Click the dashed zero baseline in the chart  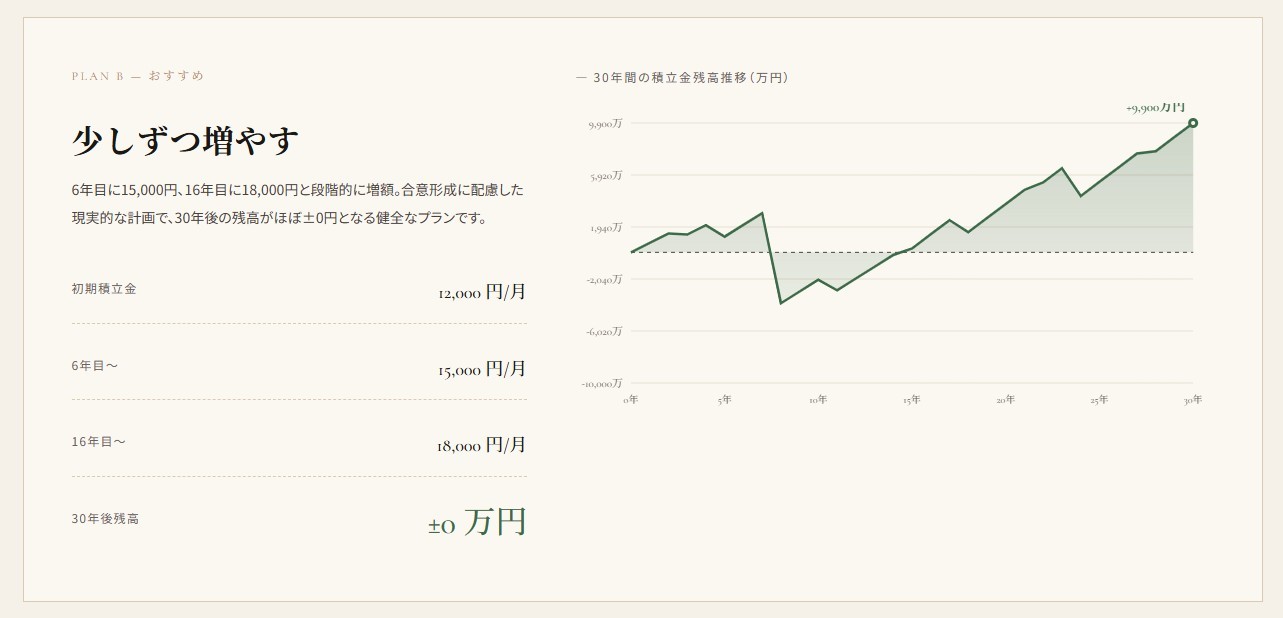coord(911,252)
